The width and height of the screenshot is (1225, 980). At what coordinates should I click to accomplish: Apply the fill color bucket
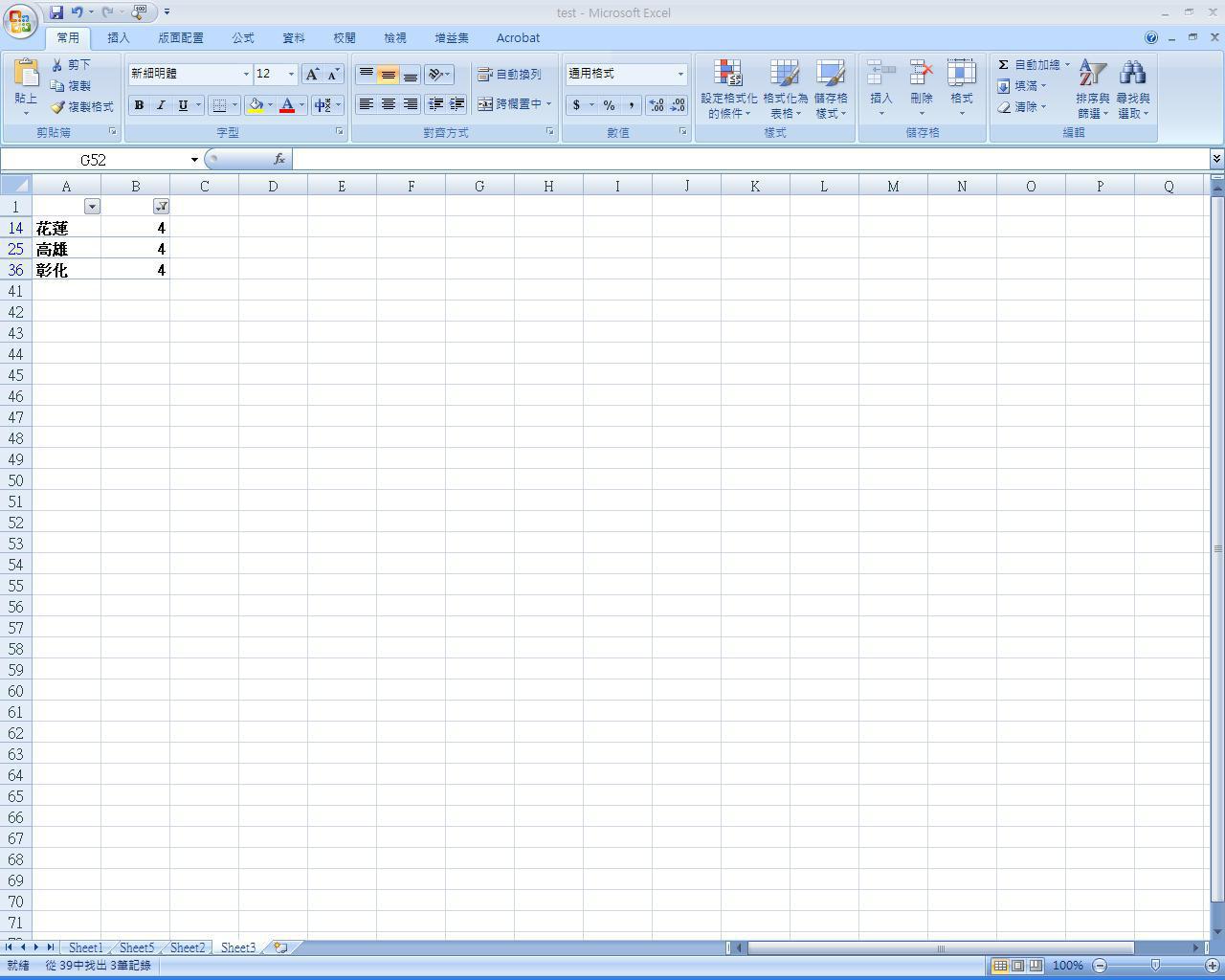(256, 105)
